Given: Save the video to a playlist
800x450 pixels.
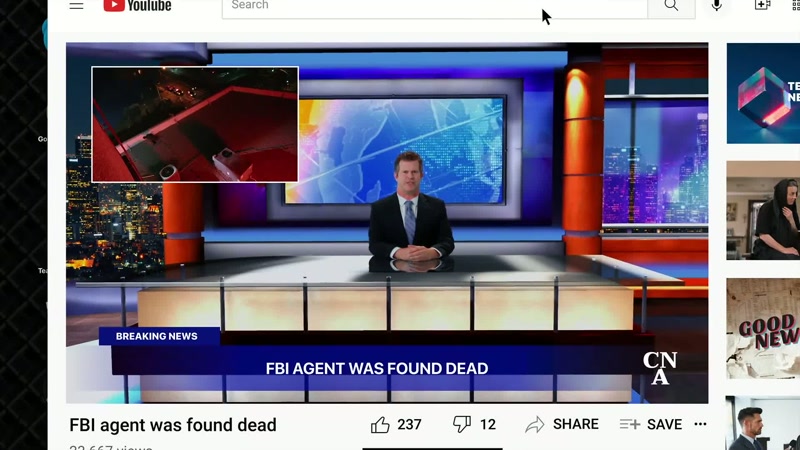Looking at the screenshot, I should click(651, 424).
